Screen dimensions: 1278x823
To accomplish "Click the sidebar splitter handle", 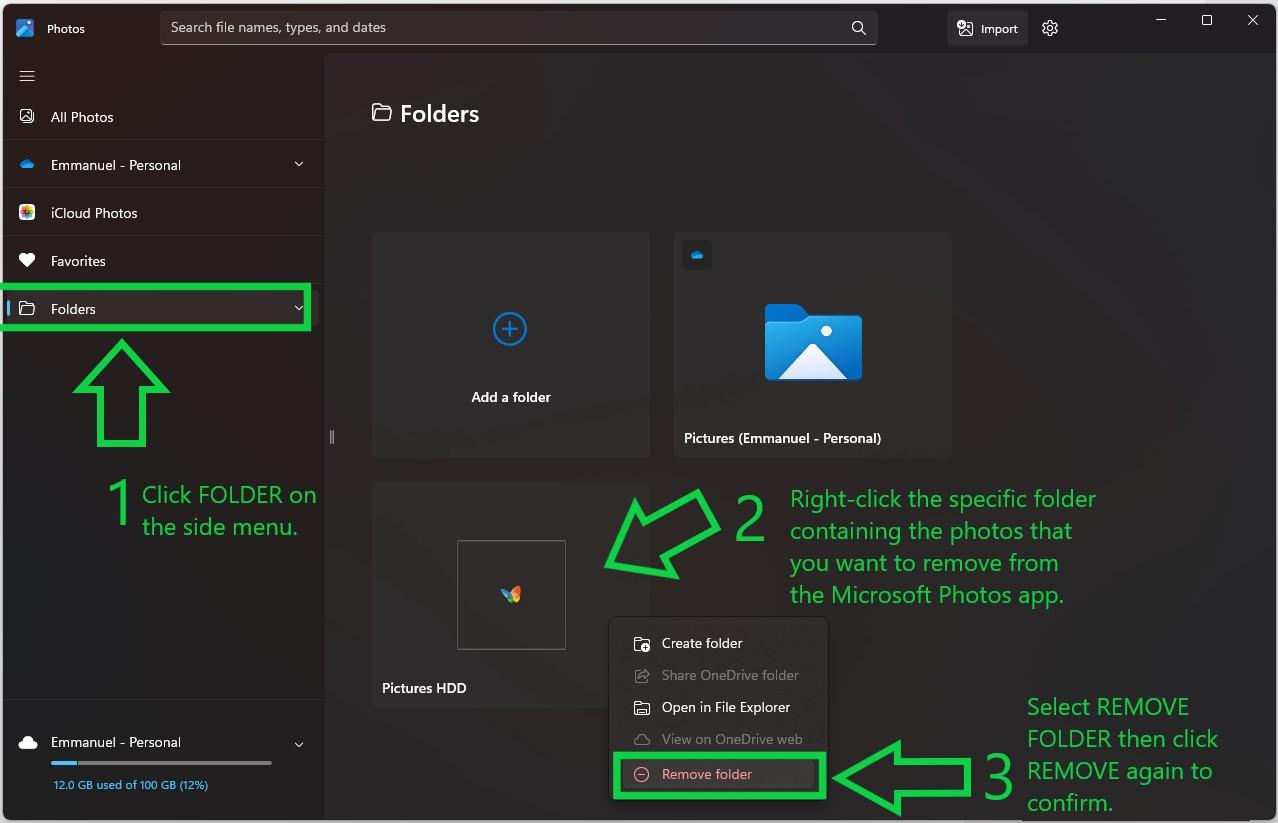I will click(x=331, y=436).
